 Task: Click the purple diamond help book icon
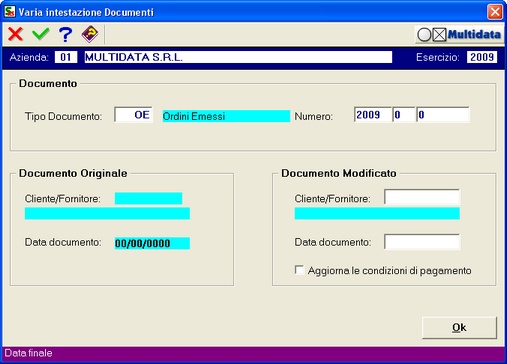90,34
